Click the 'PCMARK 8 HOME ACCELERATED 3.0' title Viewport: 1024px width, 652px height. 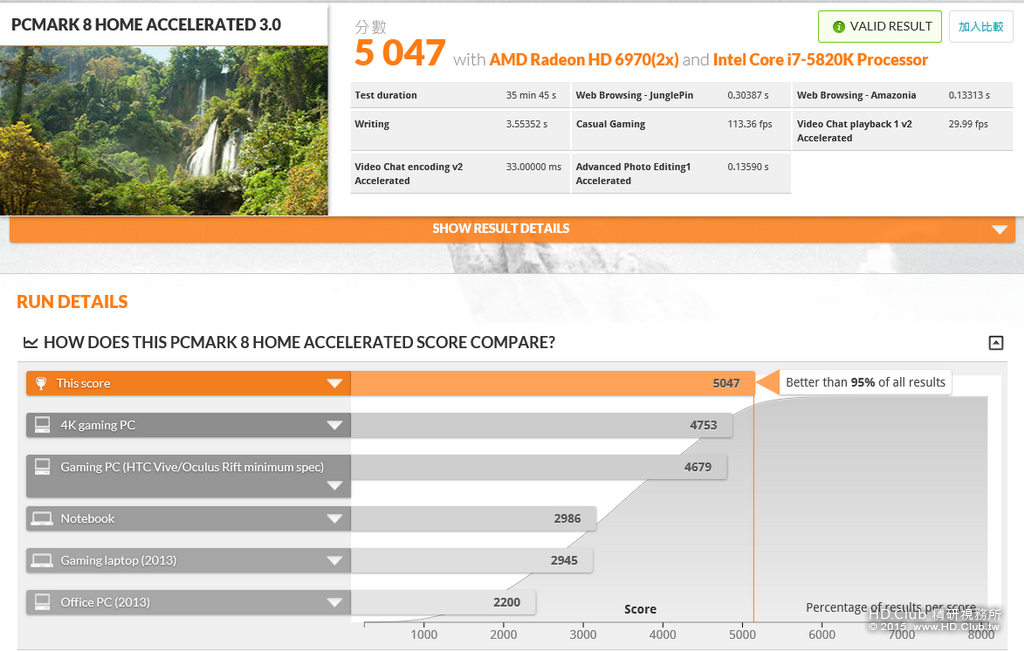click(x=146, y=25)
